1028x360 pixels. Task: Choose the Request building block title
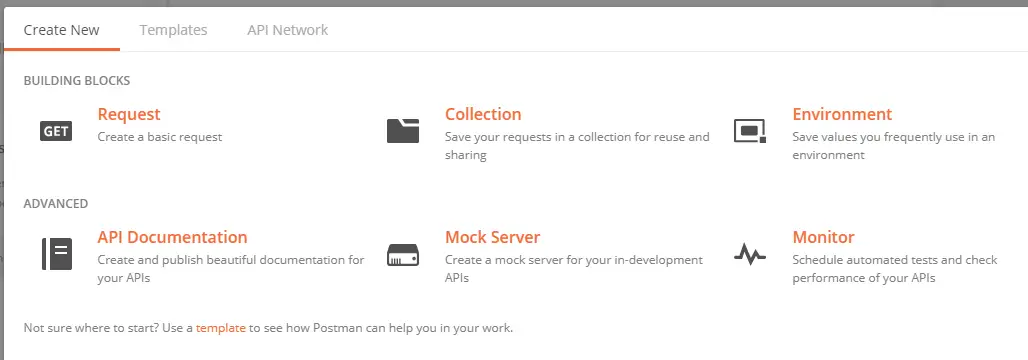pyautogui.click(x=129, y=114)
